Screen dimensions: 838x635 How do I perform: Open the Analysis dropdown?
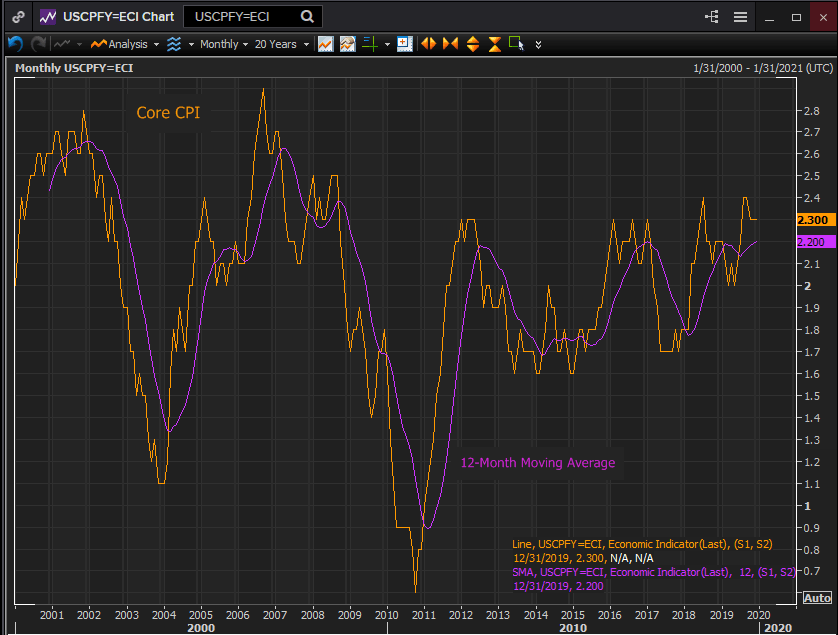tap(122, 44)
